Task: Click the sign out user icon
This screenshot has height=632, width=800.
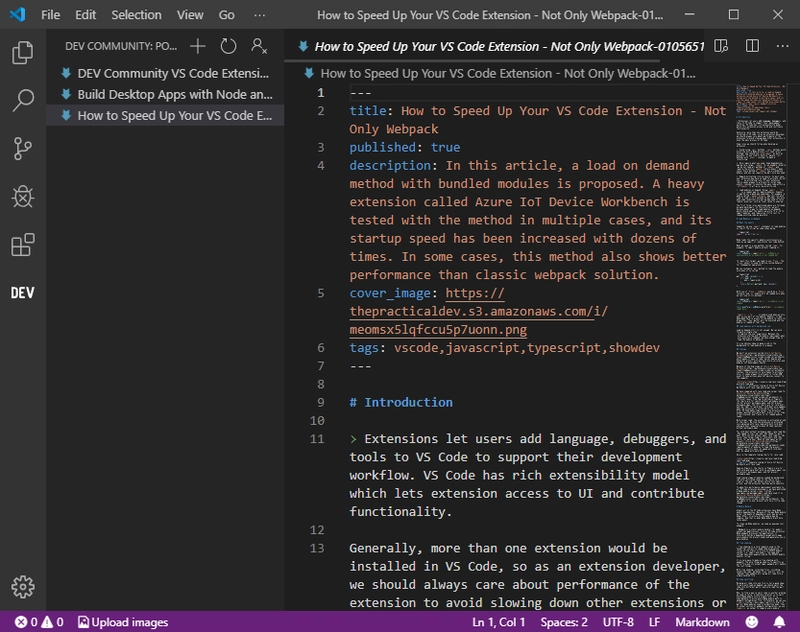Action: pyautogui.click(x=259, y=46)
